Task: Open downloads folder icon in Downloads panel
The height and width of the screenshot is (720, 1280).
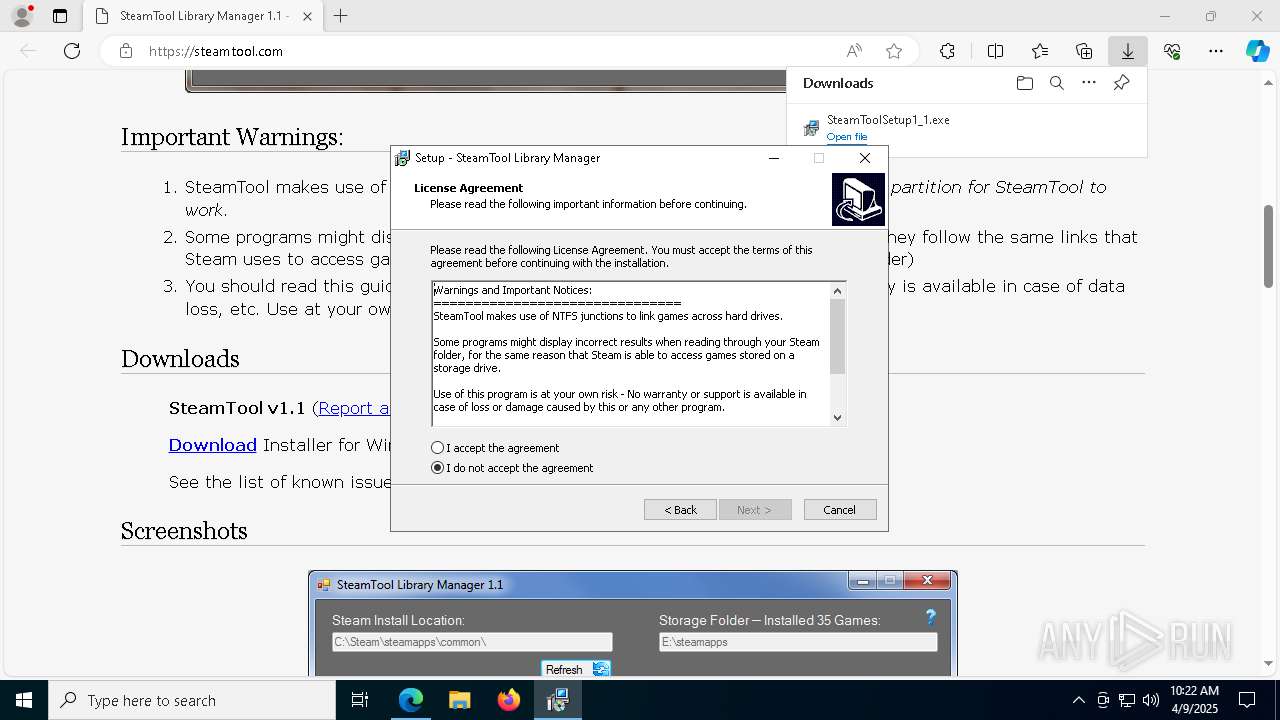Action: (1024, 83)
